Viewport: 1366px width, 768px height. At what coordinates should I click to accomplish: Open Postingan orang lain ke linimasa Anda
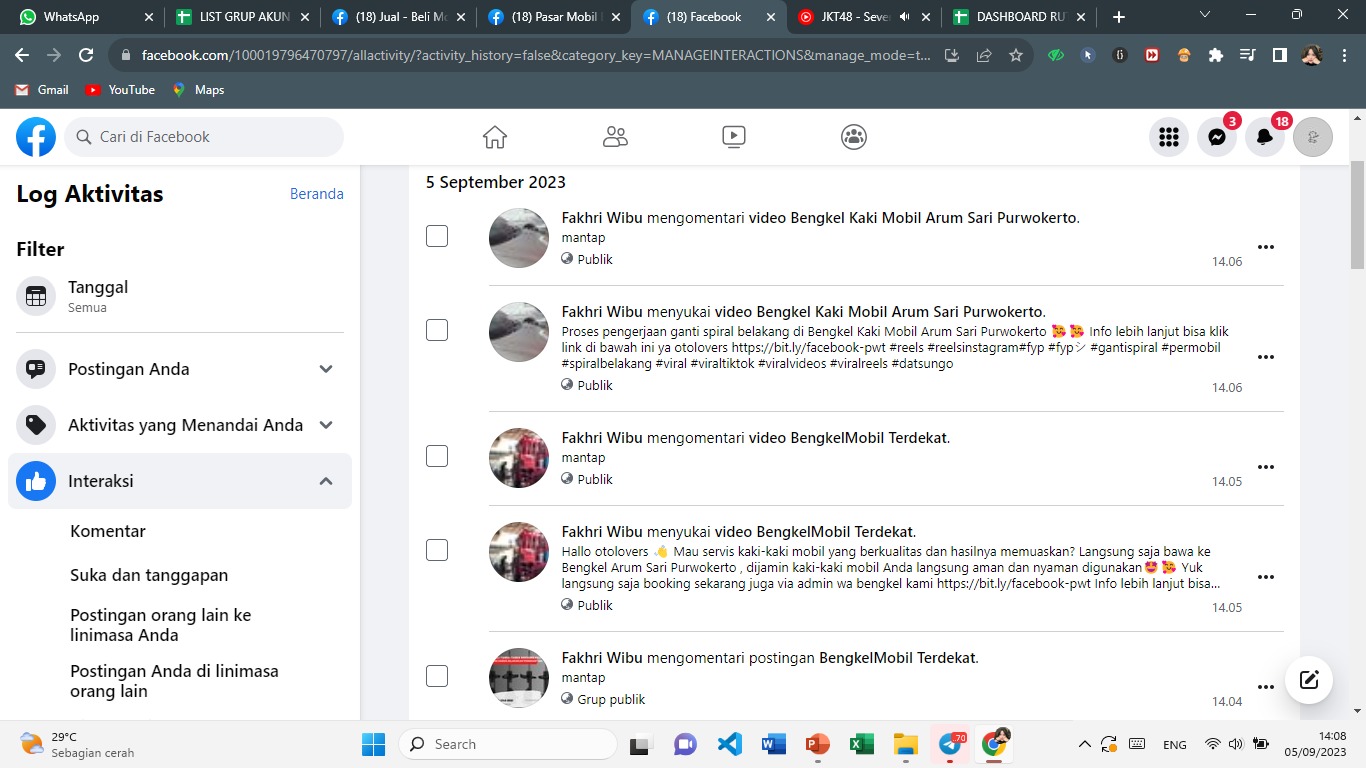click(161, 625)
